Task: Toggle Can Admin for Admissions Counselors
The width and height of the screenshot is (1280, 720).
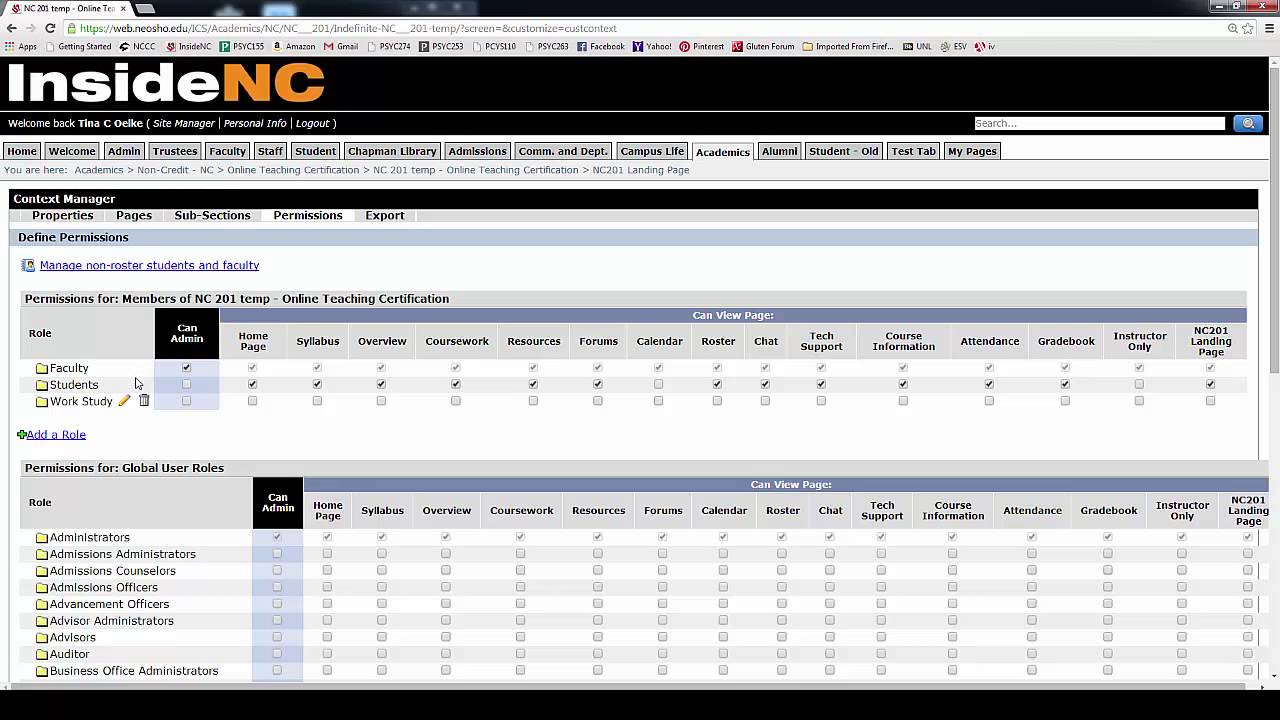Action: 277,571
